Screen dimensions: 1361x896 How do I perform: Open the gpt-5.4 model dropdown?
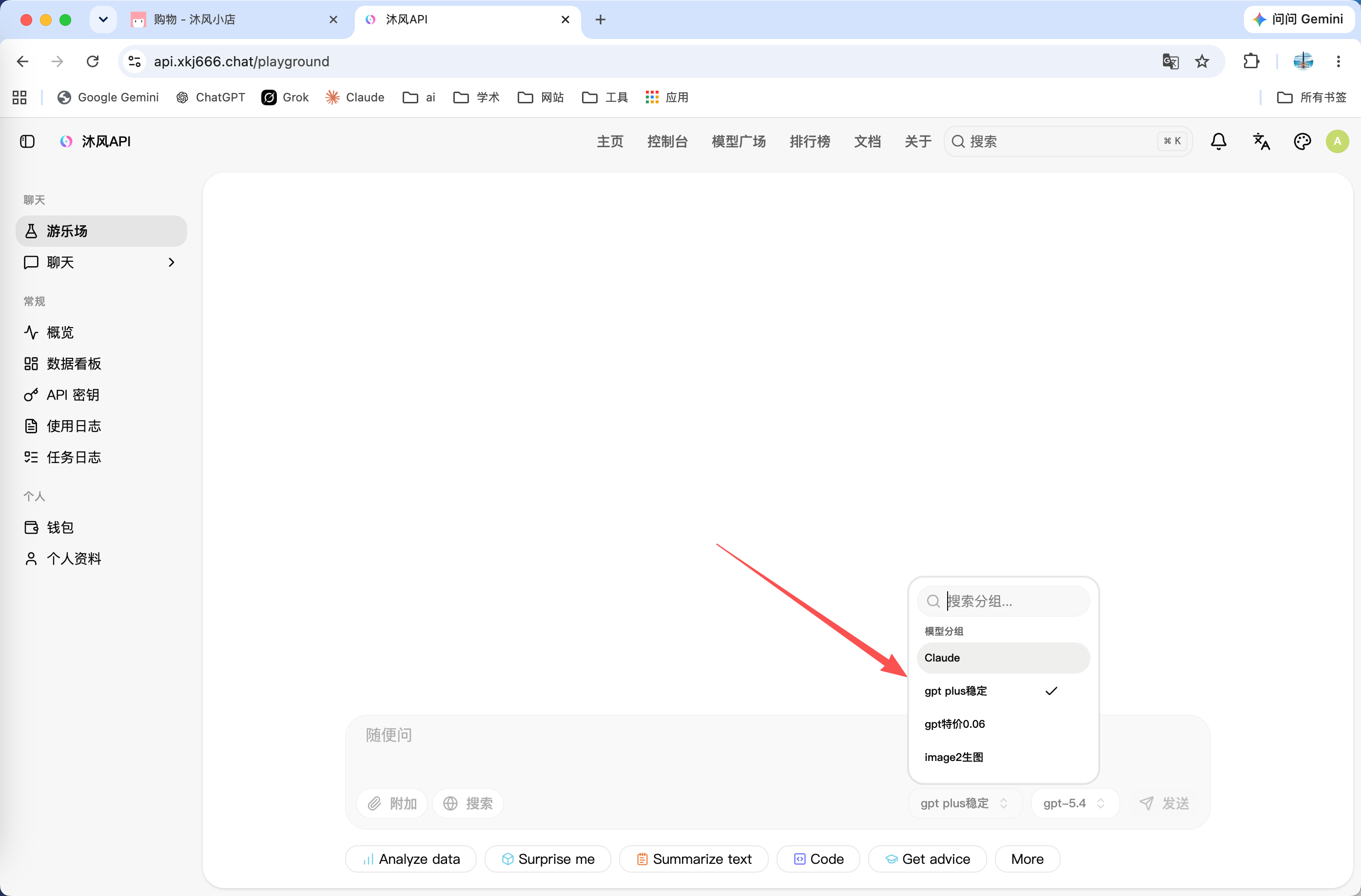coord(1074,803)
